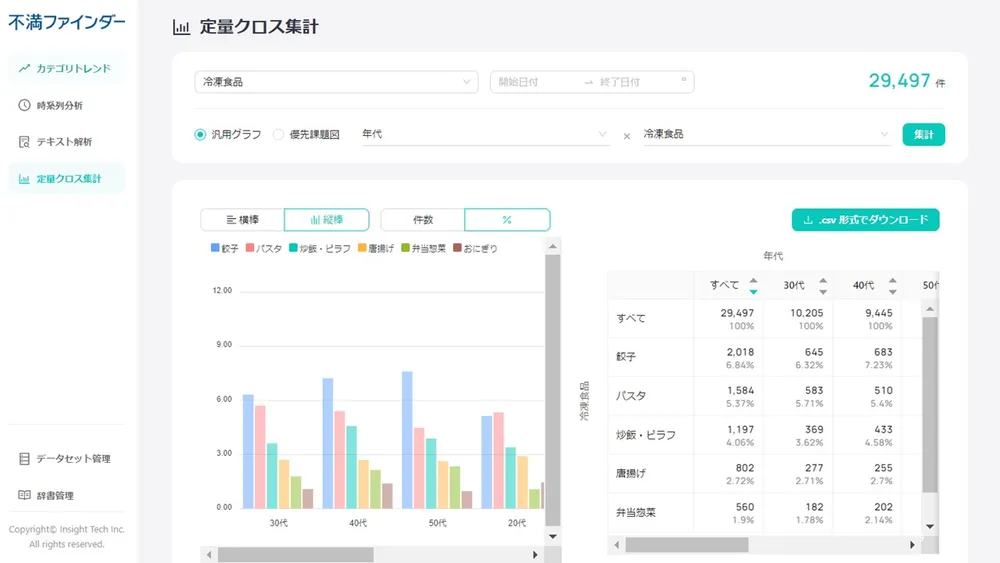Click the clock icon beside 時系列分析
1000x563 pixels.
24,105
